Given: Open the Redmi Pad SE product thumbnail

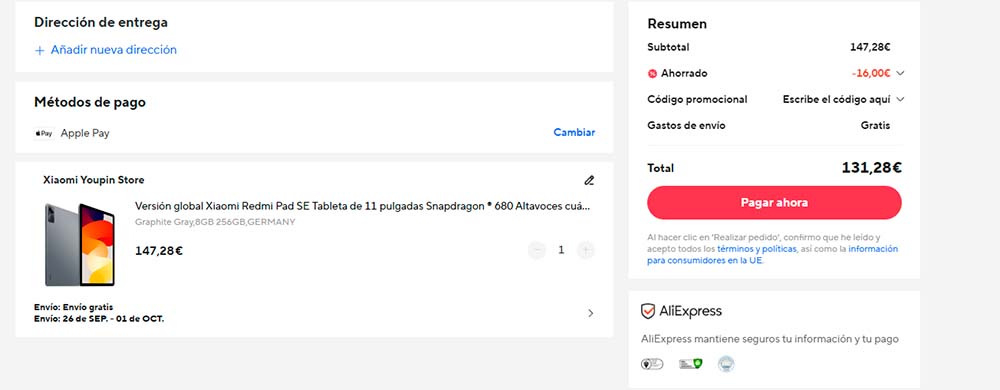Looking at the screenshot, I should [80, 244].
